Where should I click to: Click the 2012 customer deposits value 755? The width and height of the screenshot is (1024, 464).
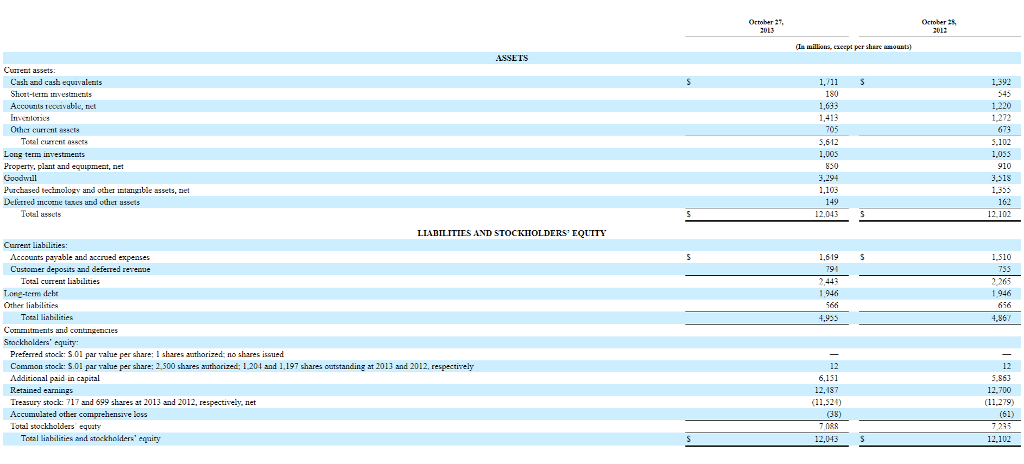1004,269
